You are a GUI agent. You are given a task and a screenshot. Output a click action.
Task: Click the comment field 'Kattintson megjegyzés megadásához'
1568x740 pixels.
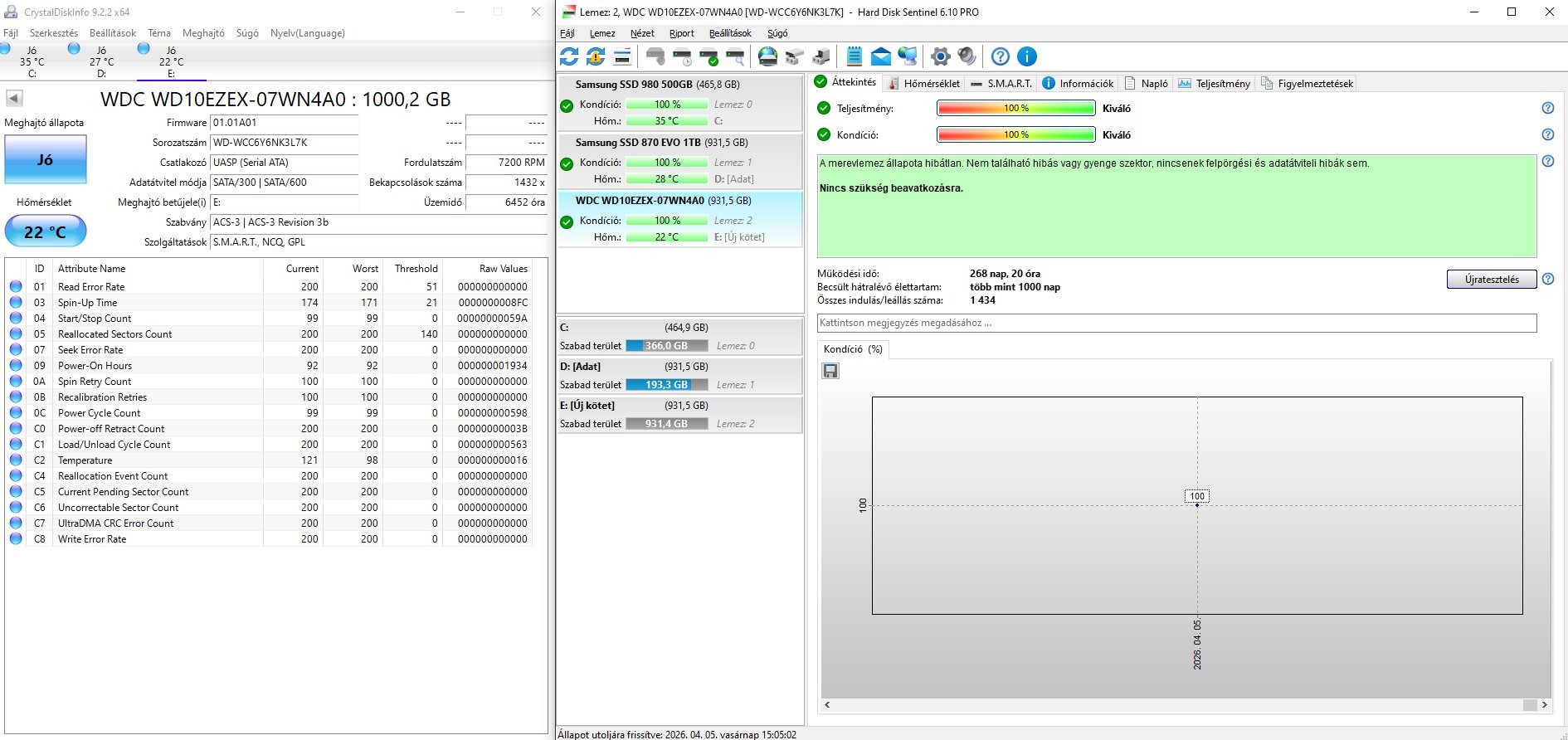pos(1176,323)
